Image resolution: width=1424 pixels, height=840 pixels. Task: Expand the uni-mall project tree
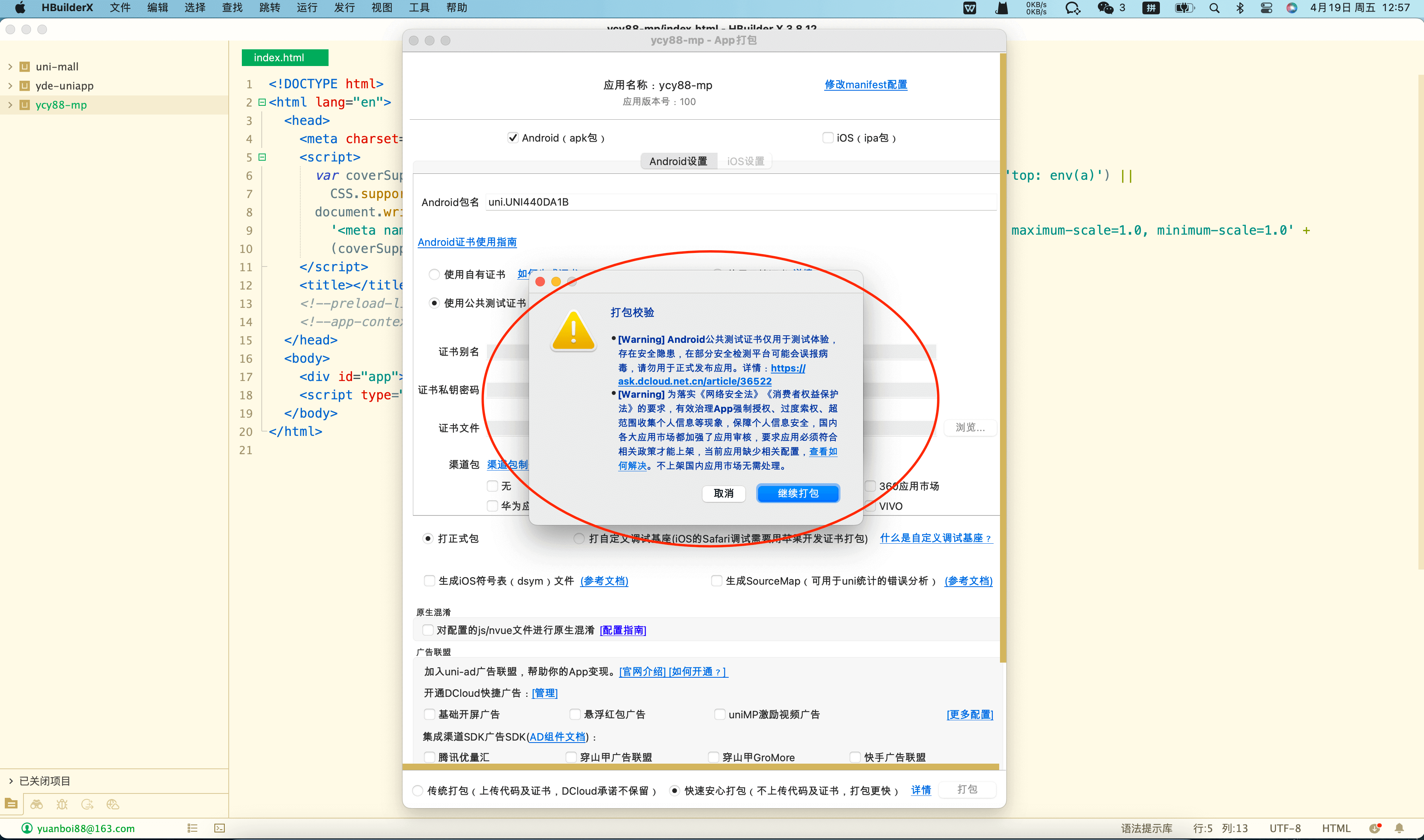(10, 67)
